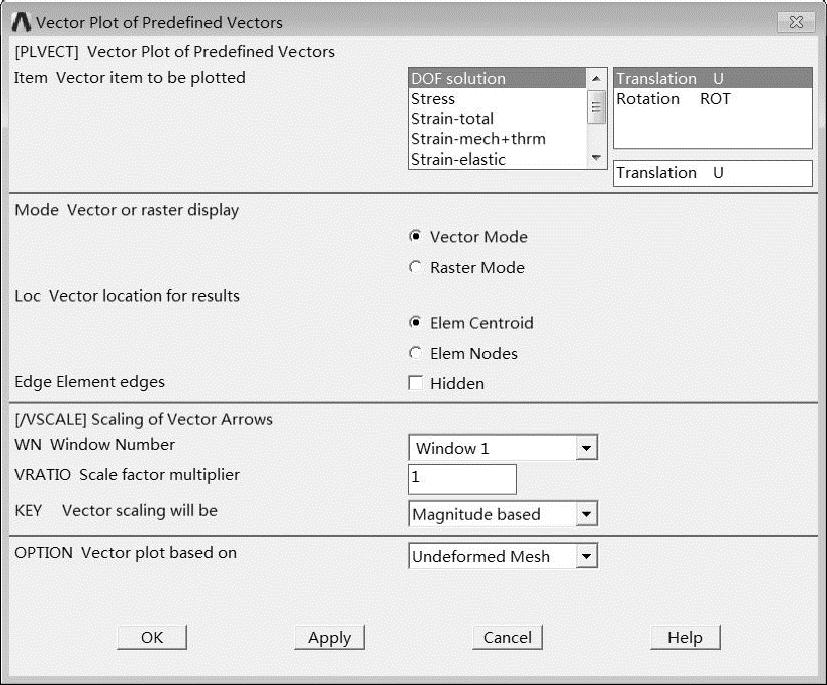Switch to Raster Mode radio button
This screenshot has height=685, width=827.
[416, 267]
